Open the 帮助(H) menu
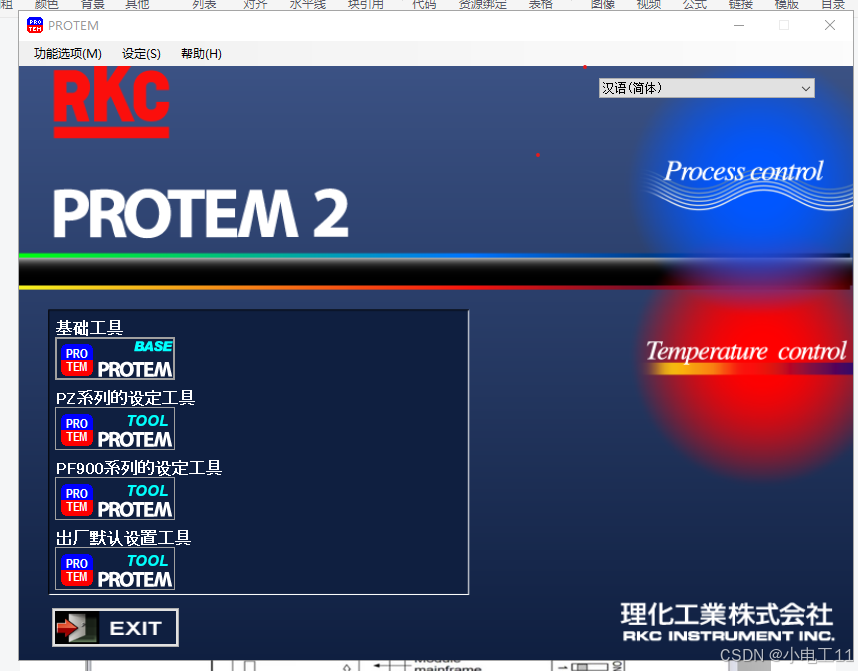 pyautogui.click(x=201, y=54)
